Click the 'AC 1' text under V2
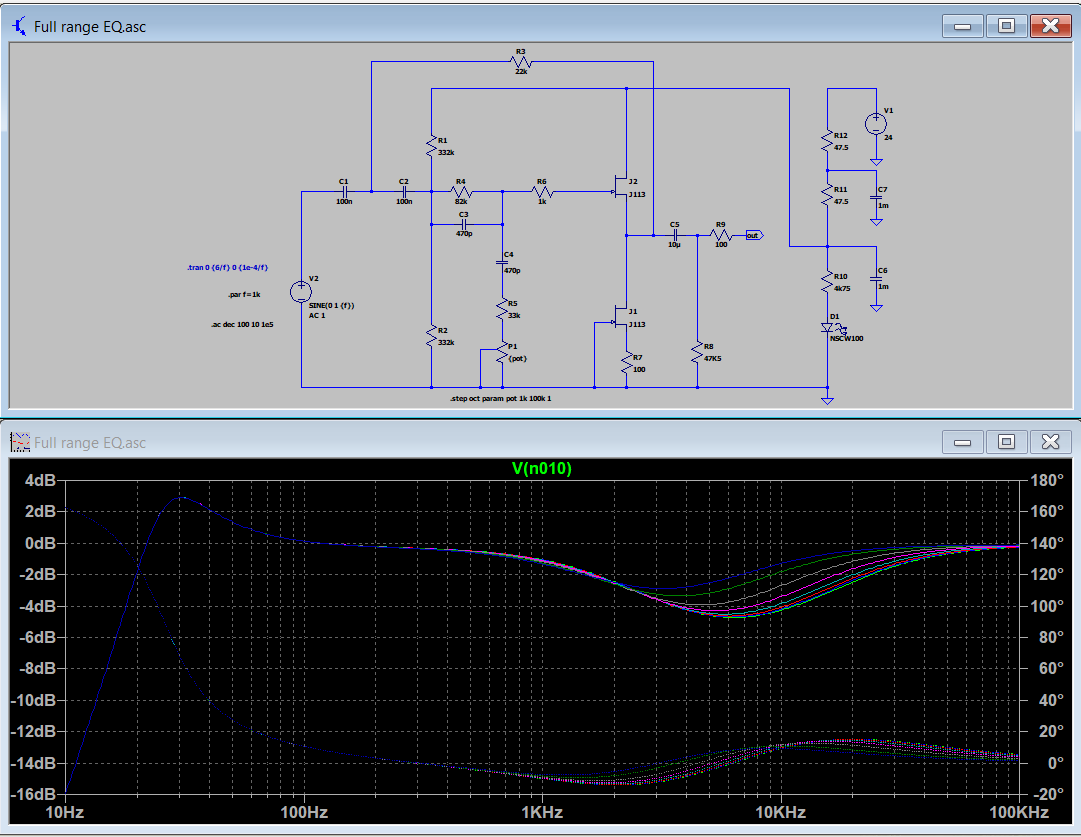 click(x=317, y=316)
